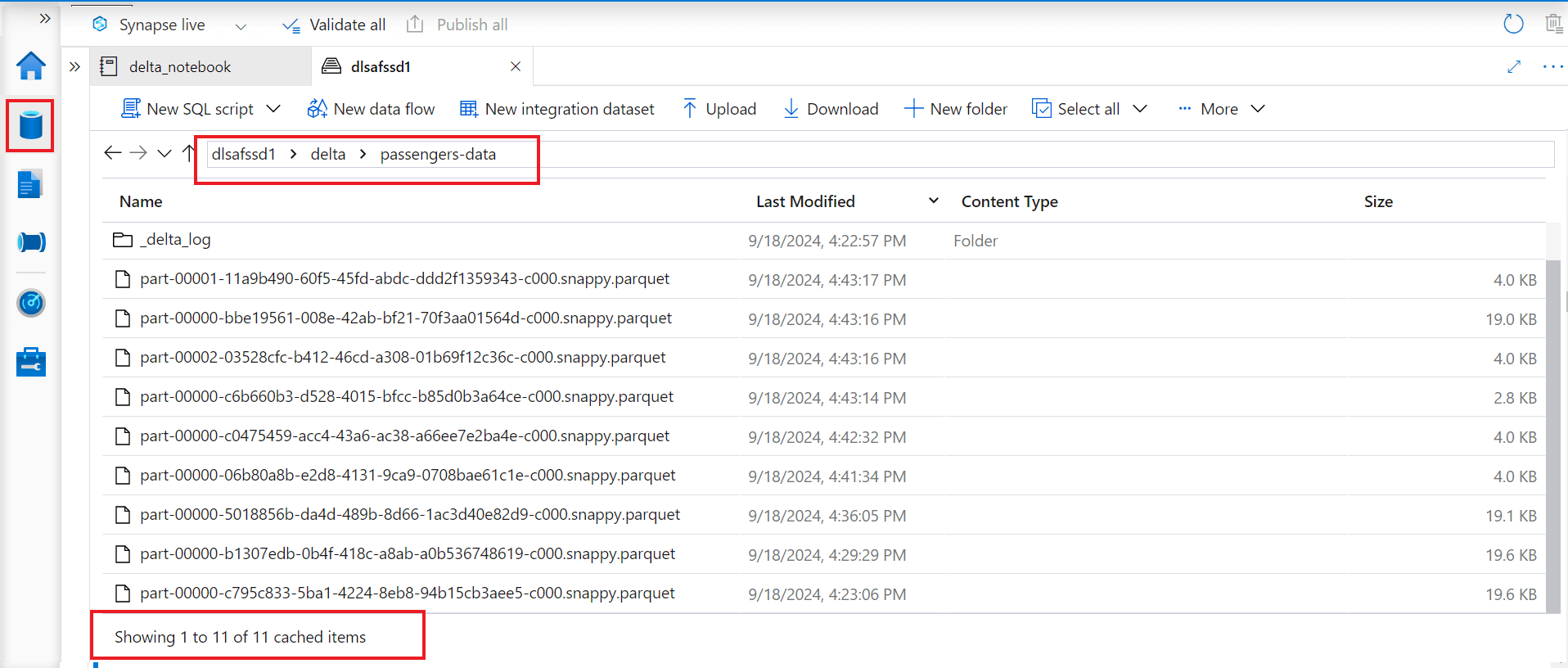Click delta in the breadcrumb path
The height and width of the screenshot is (668, 1568).
click(328, 154)
